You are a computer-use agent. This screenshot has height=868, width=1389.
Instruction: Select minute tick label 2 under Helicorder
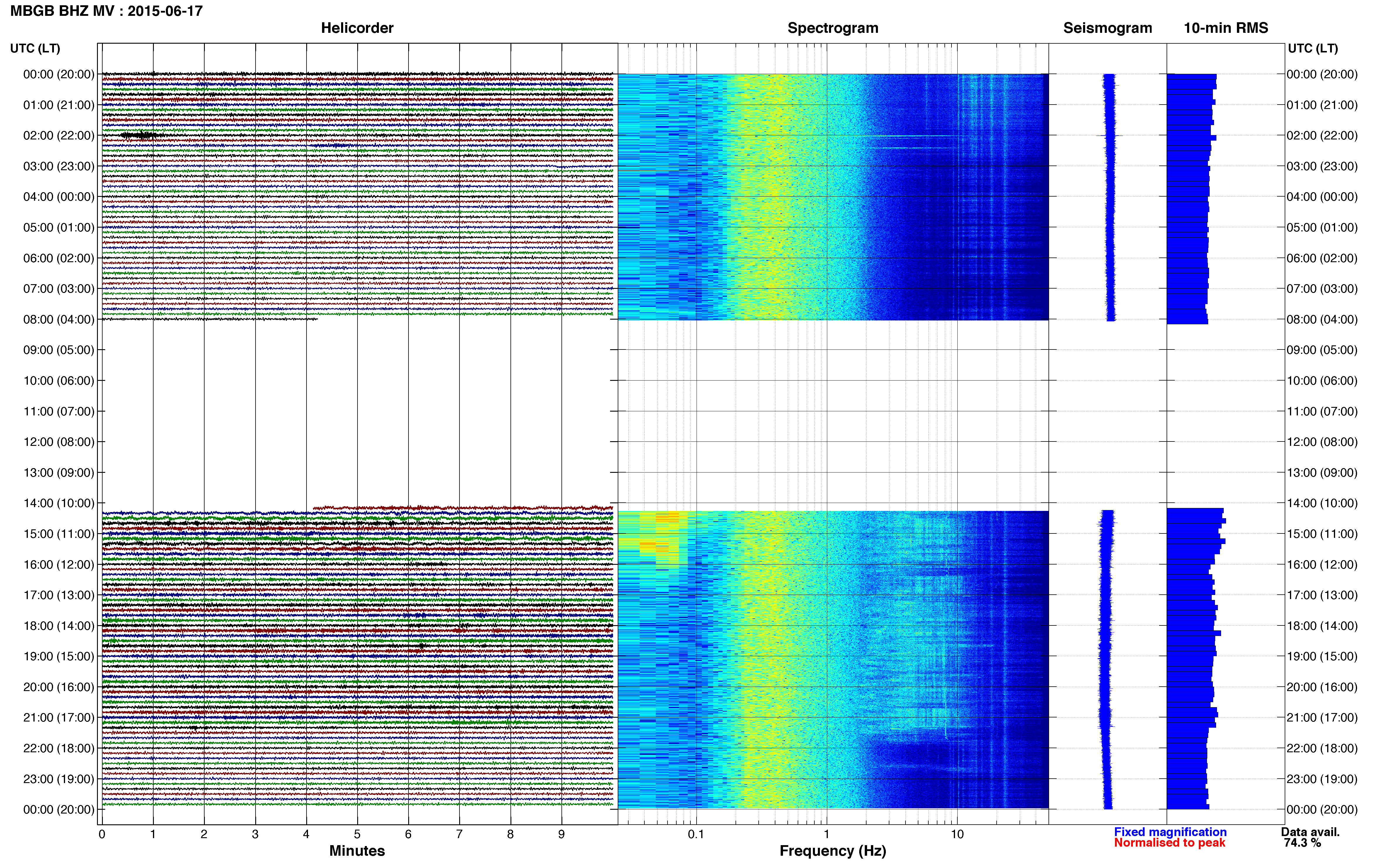[204, 834]
